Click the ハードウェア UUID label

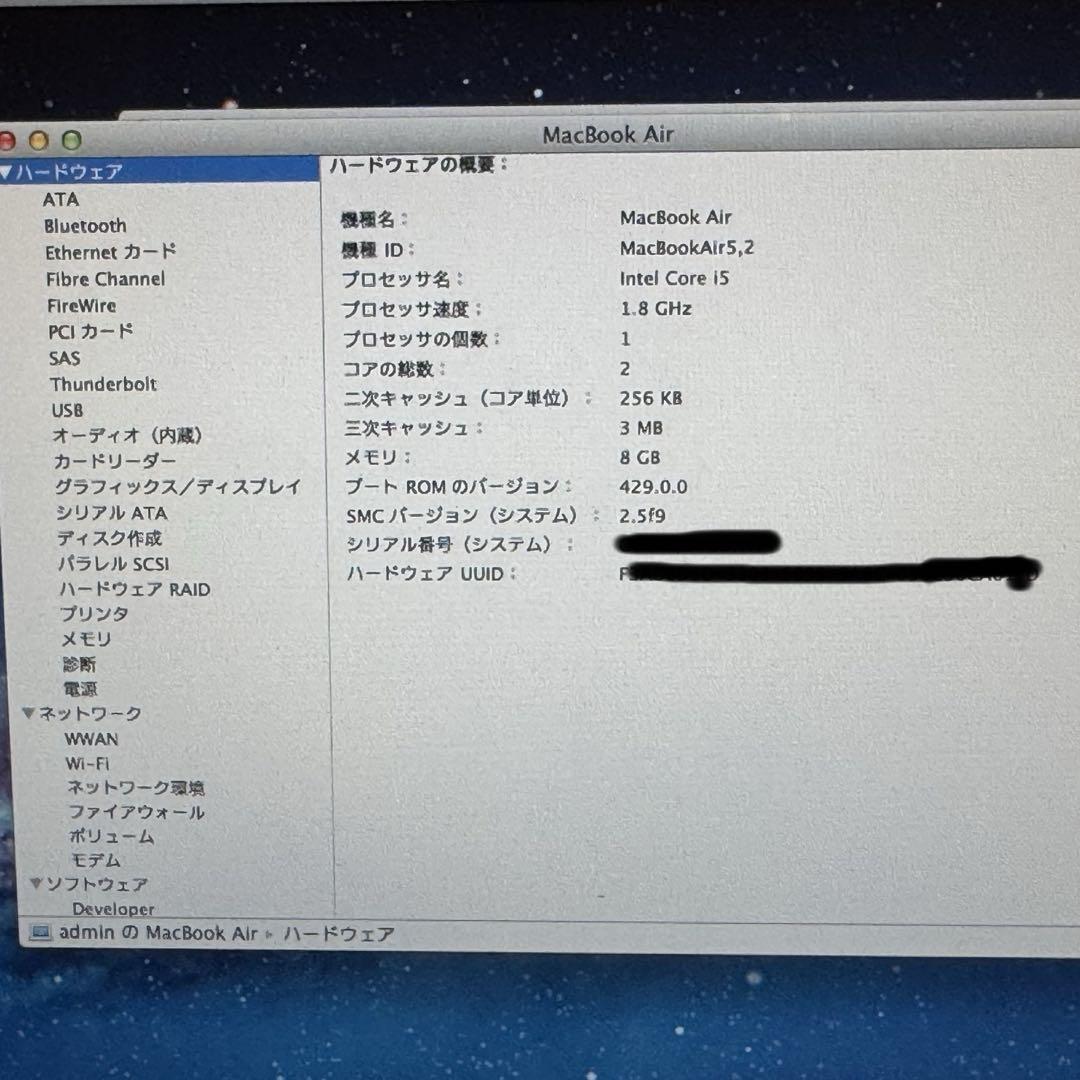pyautogui.click(x=432, y=574)
